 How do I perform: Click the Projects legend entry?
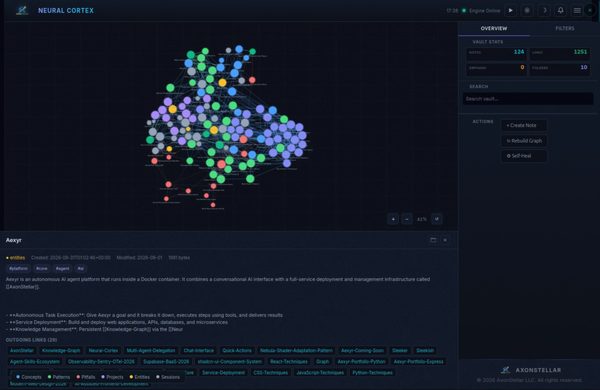coord(112,377)
